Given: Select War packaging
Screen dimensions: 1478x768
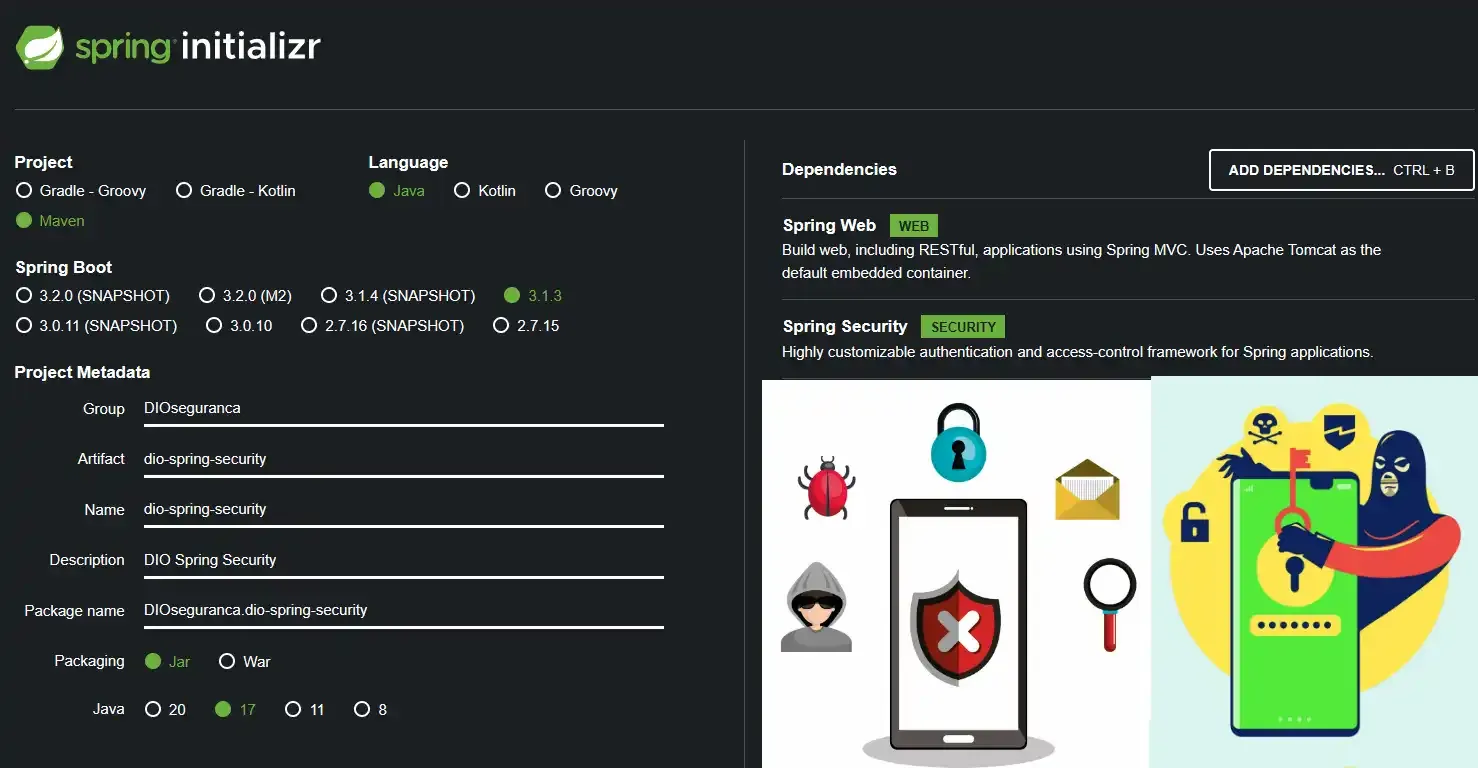Looking at the screenshot, I should click(244, 662).
